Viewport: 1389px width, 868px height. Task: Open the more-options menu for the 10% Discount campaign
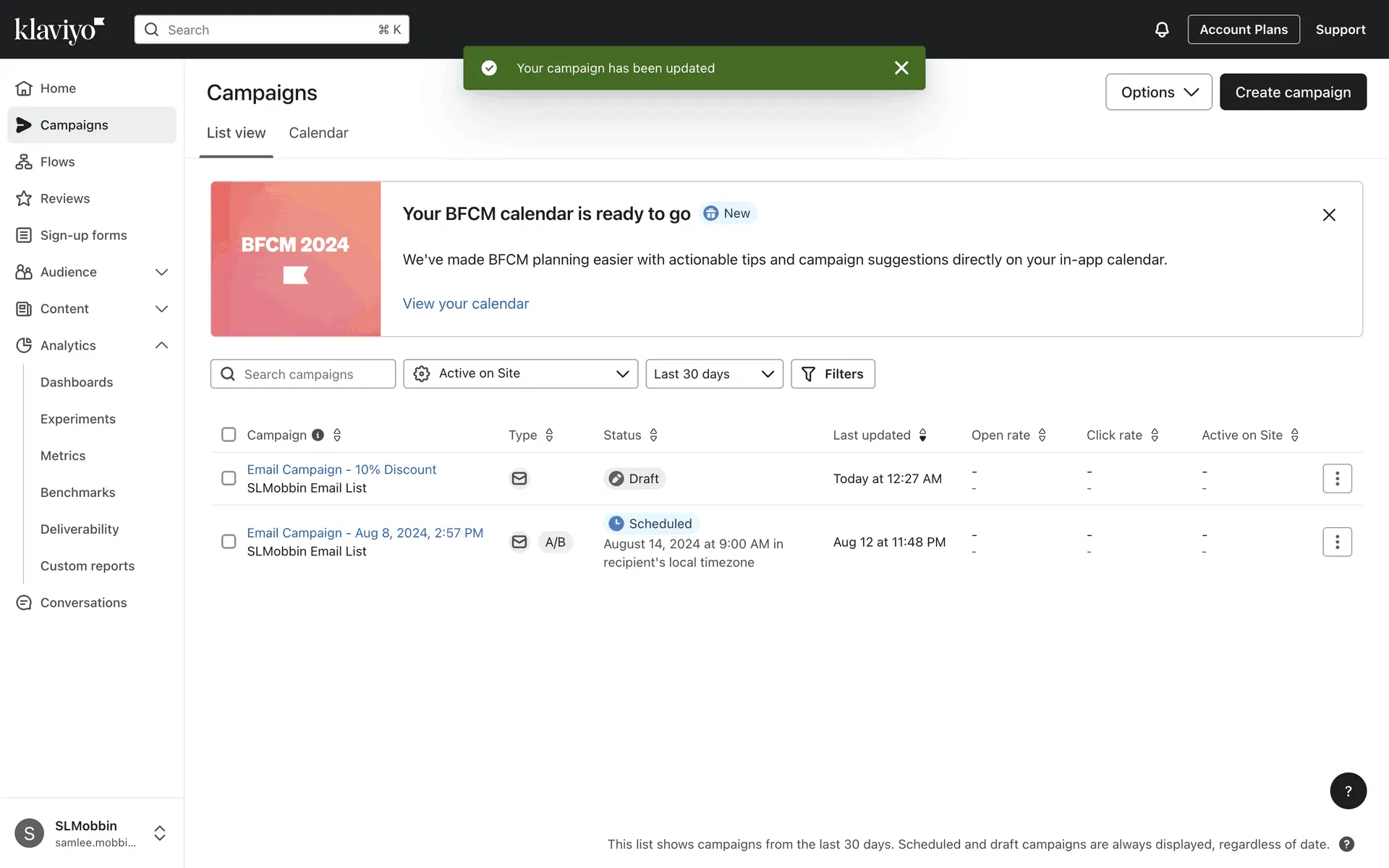[1336, 479]
